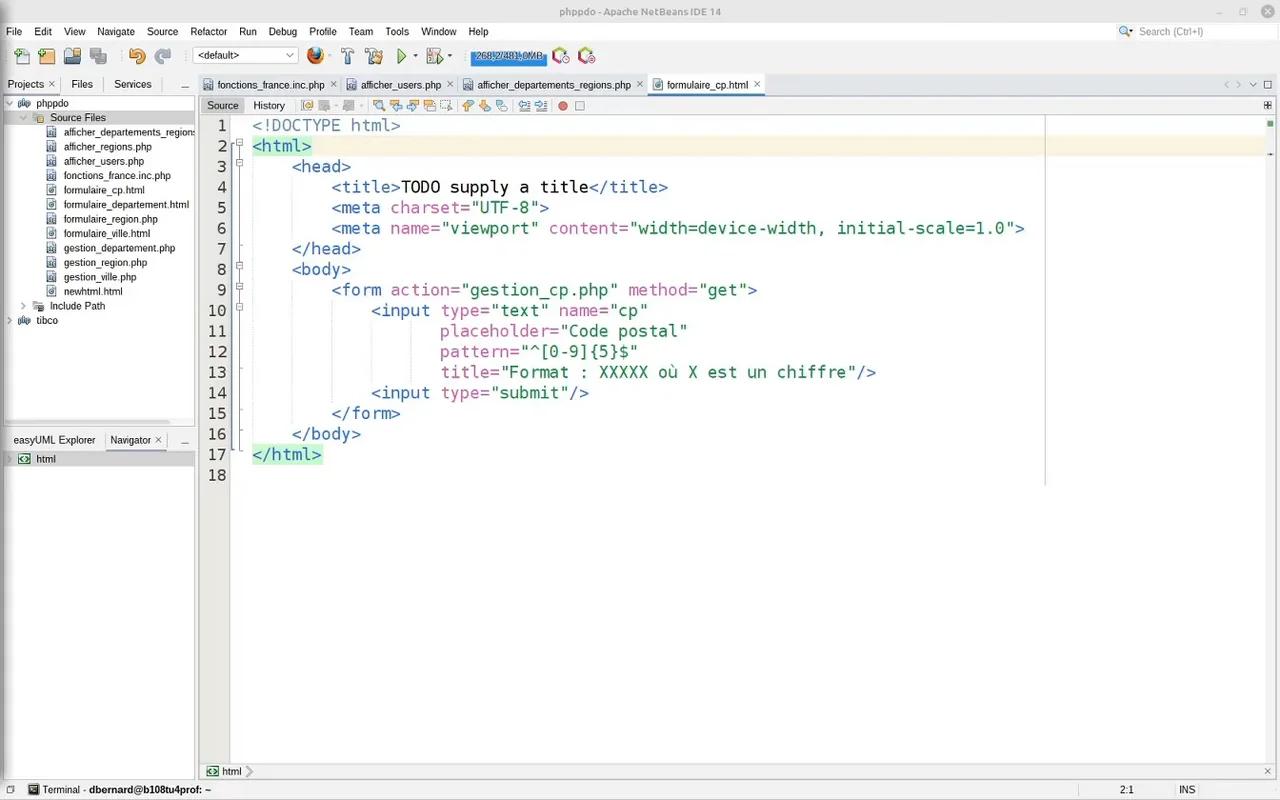Undo the last edit with the toolbar arrow
Screen dimensions: 1280x800
click(137, 56)
